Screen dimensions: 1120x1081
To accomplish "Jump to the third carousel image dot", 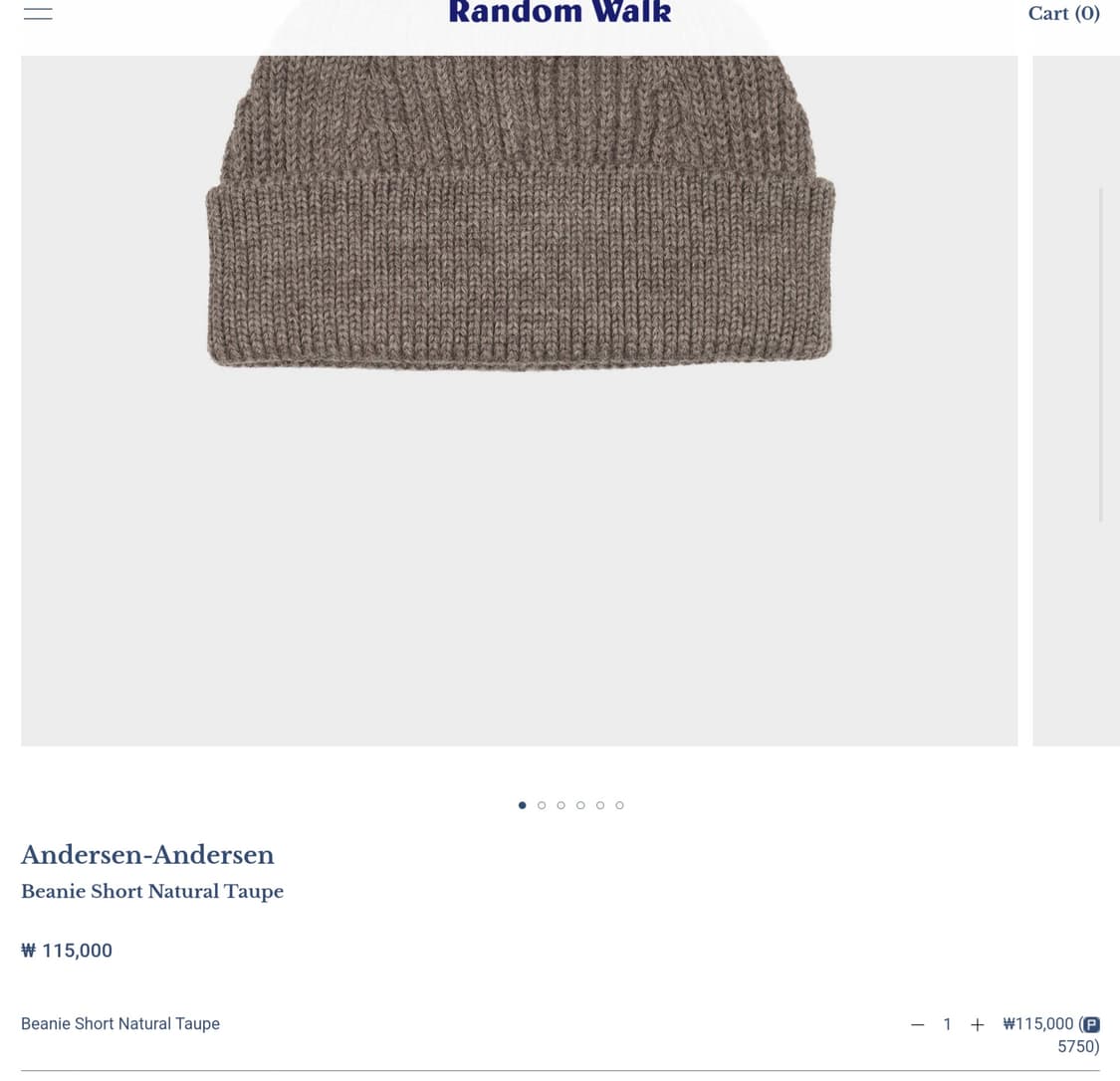I will [560, 805].
